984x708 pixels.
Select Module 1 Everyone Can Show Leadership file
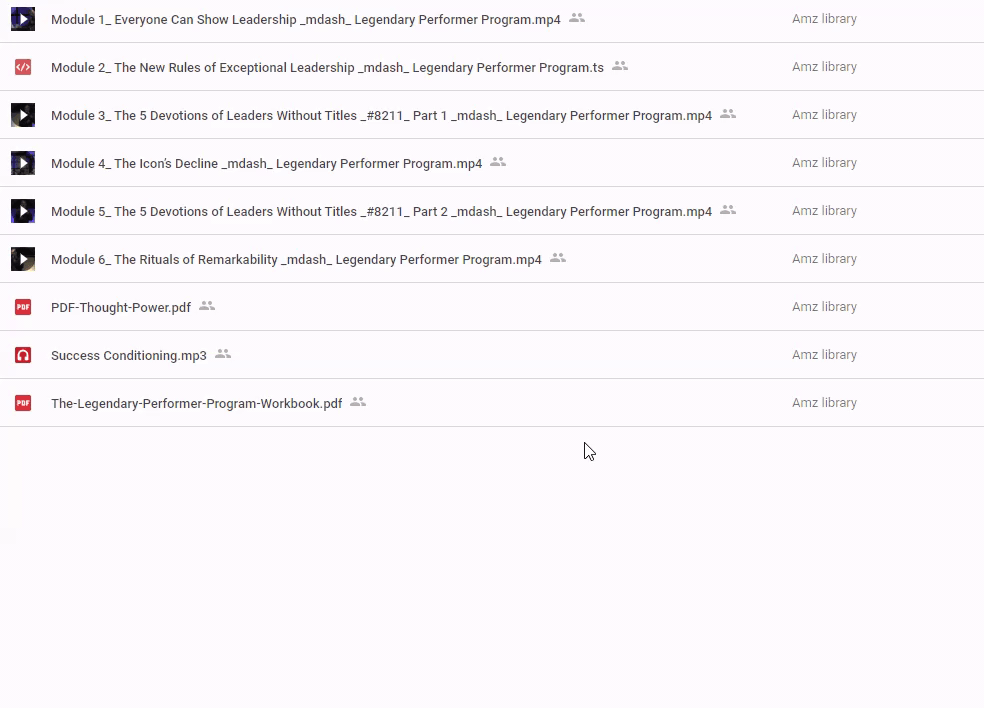pyautogui.click(x=305, y=20)
